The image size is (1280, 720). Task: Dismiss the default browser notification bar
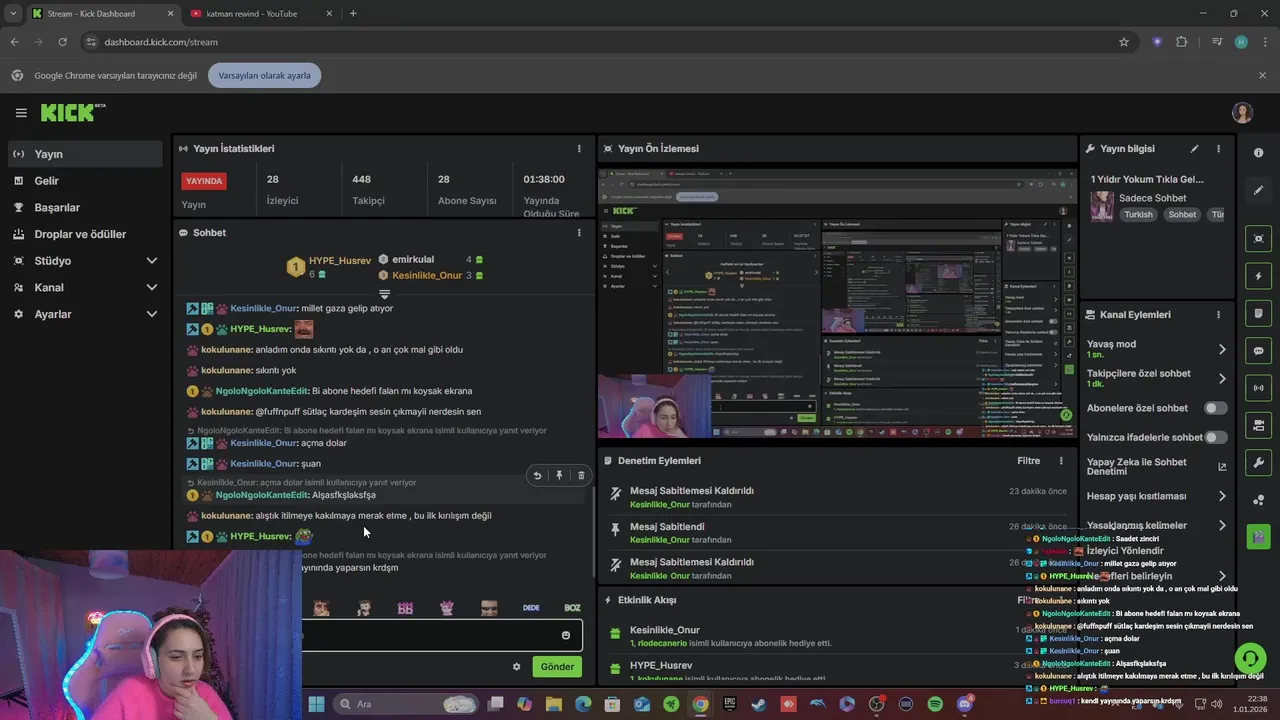(1262, 75)
